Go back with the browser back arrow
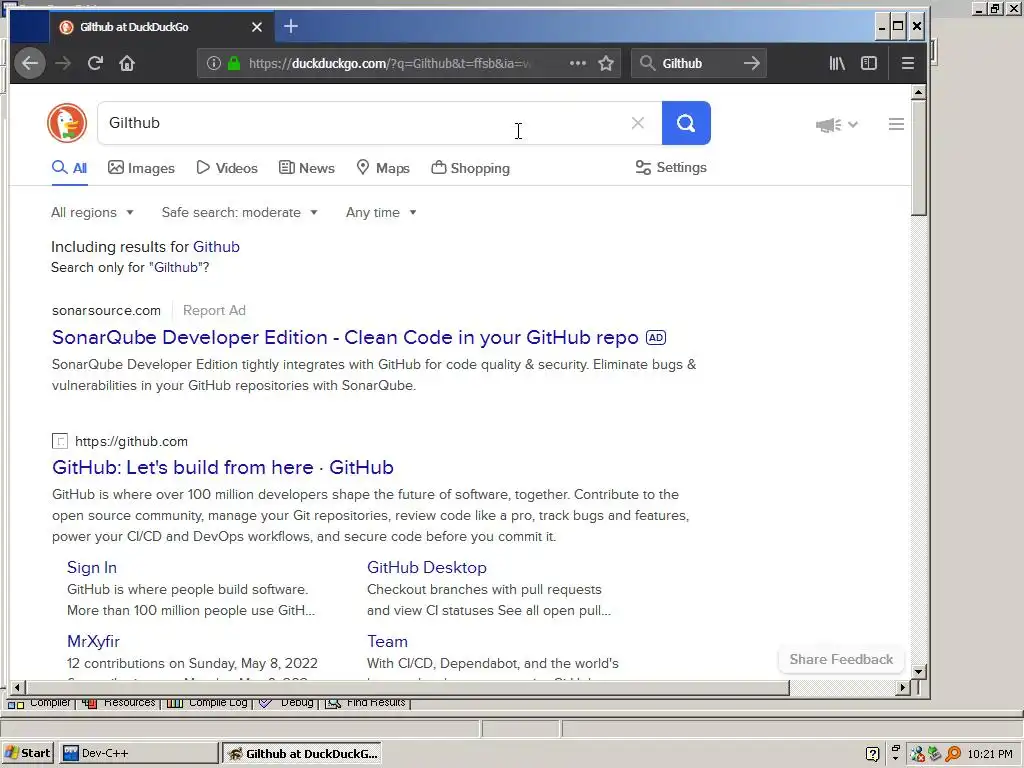 tap(30, 63)
